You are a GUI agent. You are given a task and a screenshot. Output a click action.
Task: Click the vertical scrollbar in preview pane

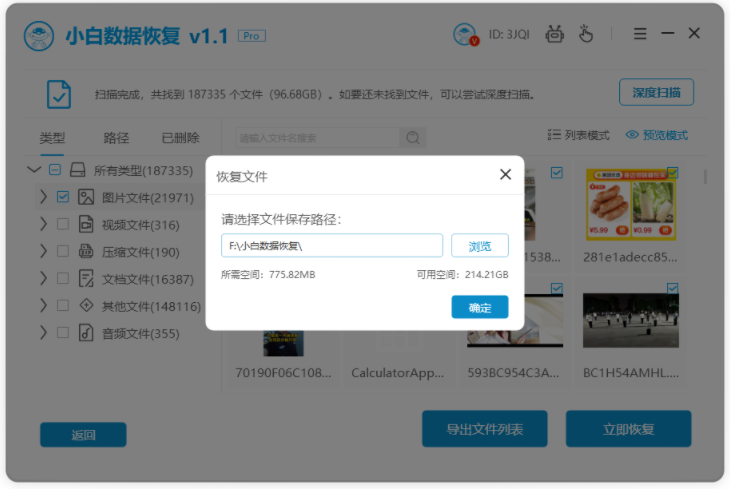(x=705, y=177)
